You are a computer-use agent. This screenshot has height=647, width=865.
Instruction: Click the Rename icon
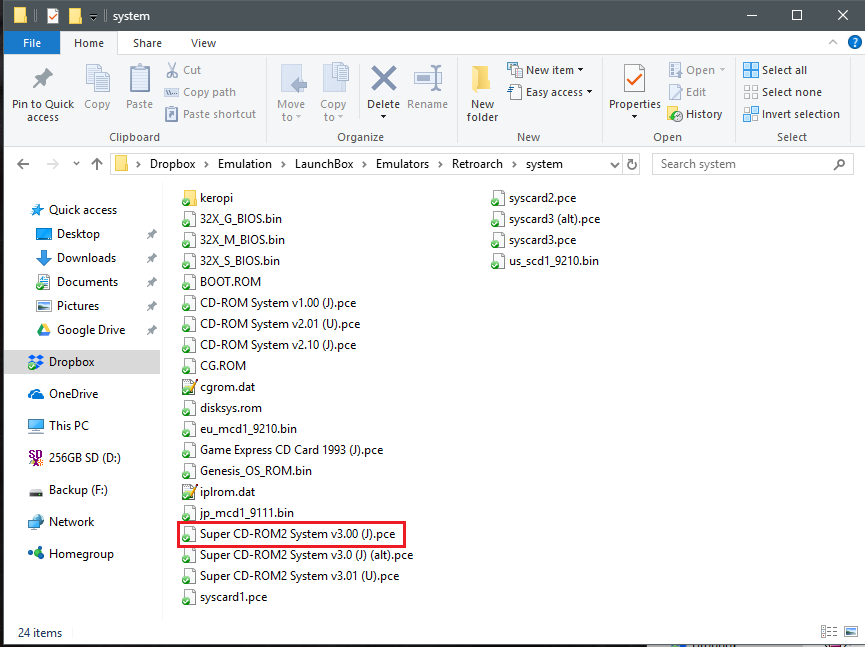[428, 78]
